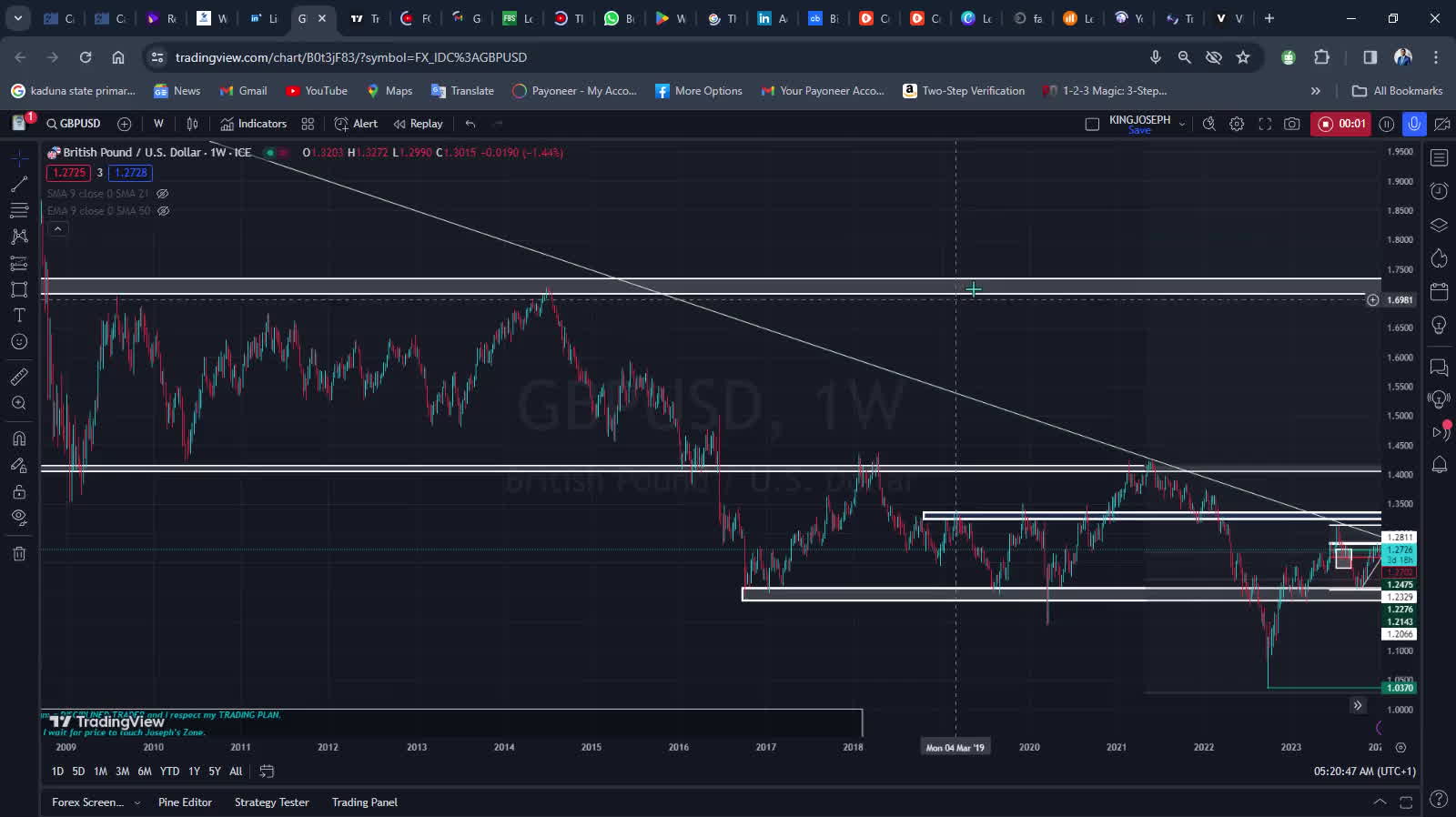This screenshot has height=817, width=1456.
Task: Show the hidden SMA 9 indicator
Action: click(x=163, y=194)
